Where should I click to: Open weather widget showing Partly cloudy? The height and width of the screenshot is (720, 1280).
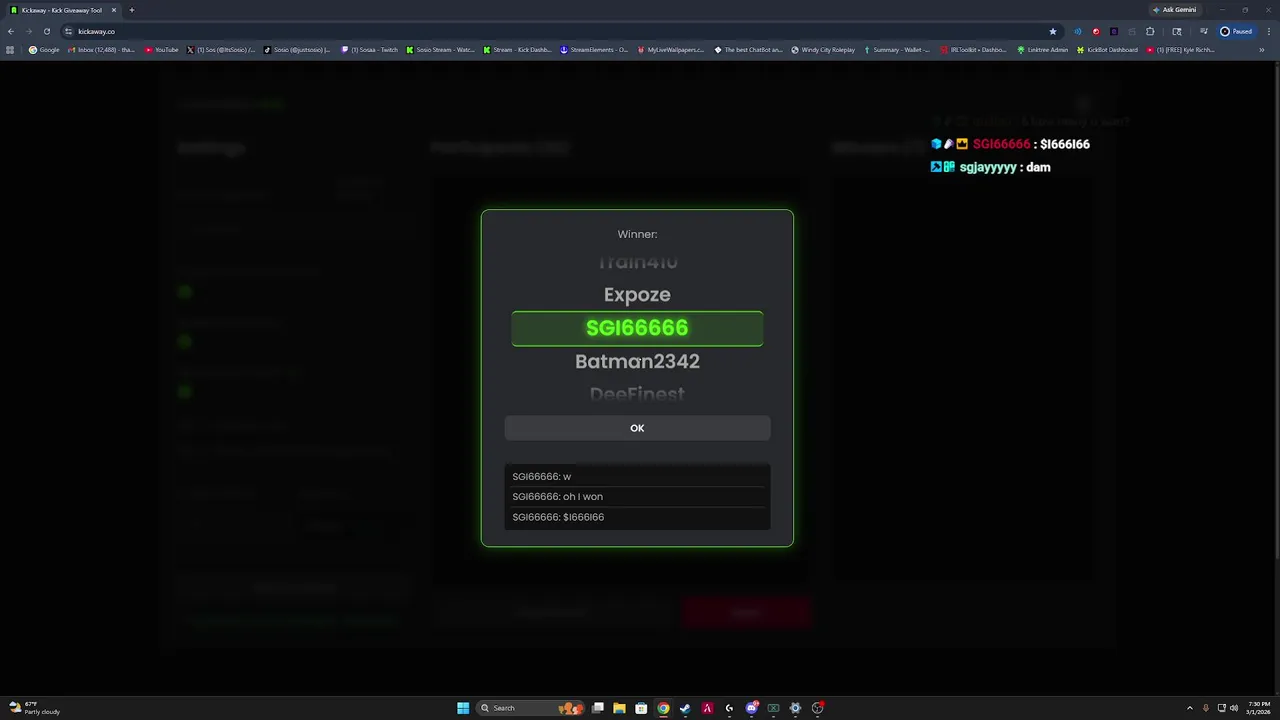[x=36, y=708]
